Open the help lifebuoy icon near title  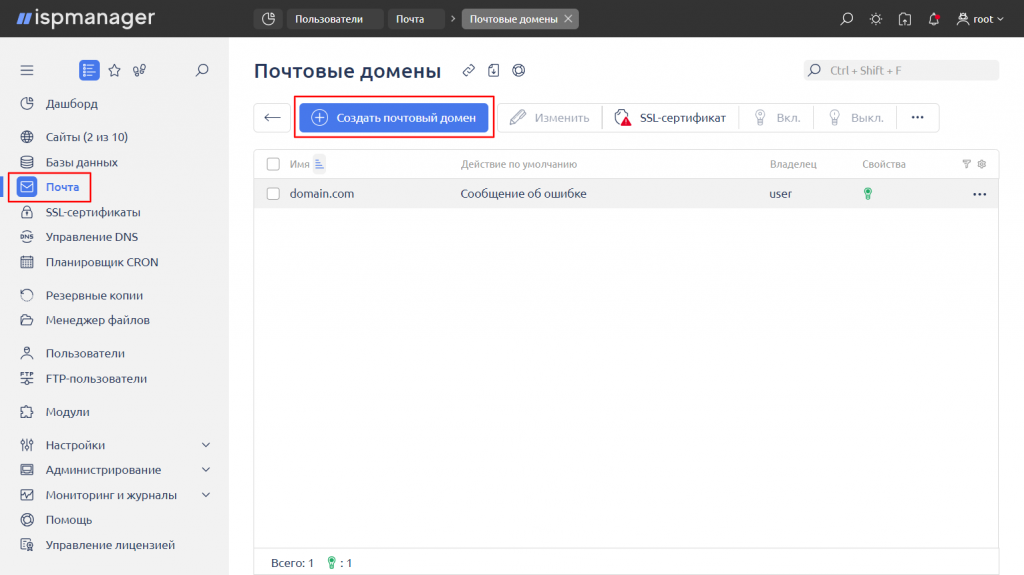click(519, 71)
